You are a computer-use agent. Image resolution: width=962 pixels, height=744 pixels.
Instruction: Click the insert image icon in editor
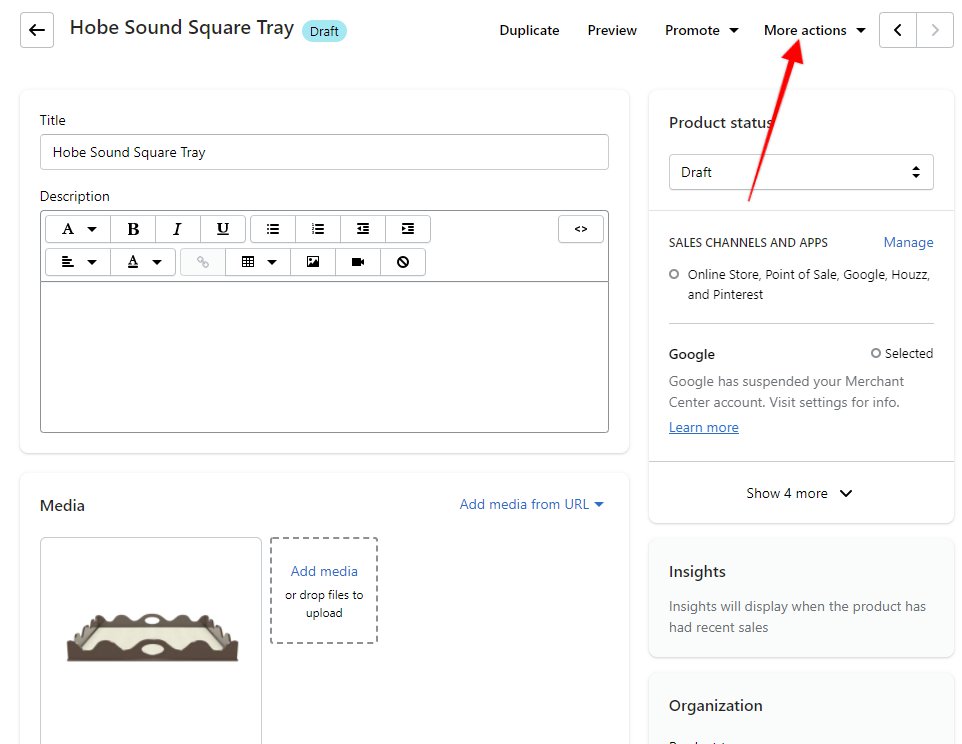click(313, 262)
